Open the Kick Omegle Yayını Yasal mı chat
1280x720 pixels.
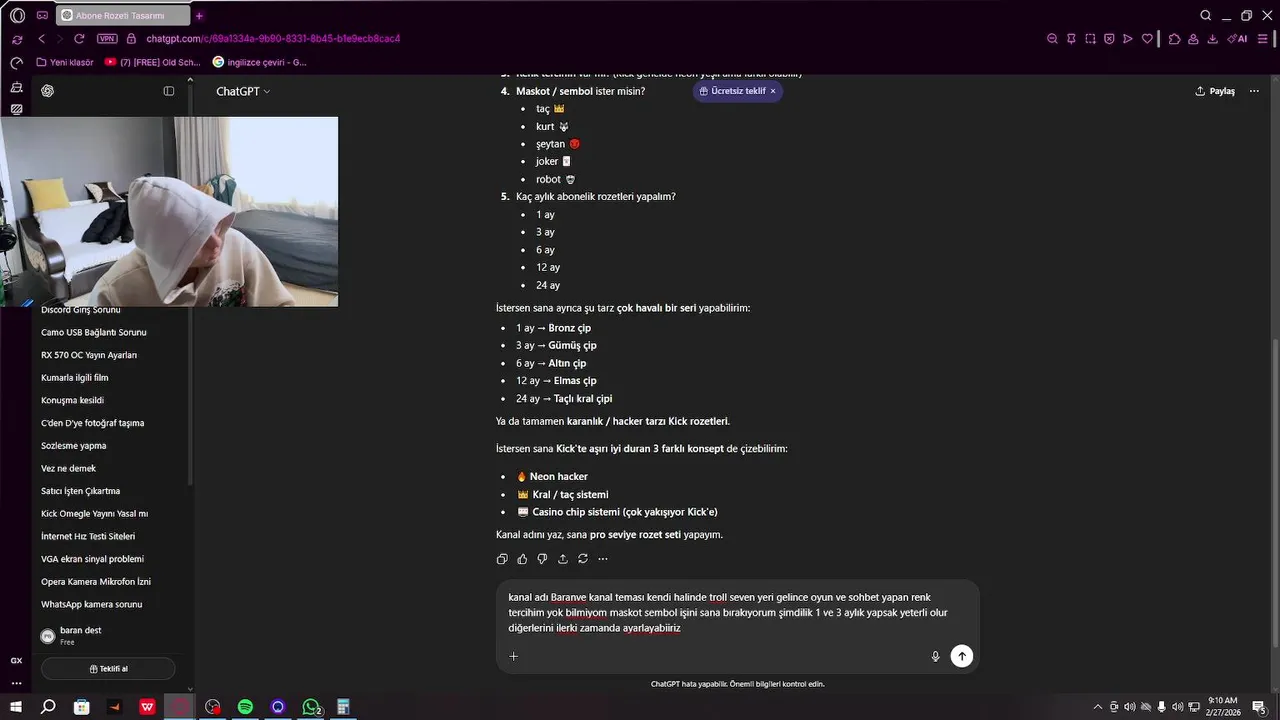(94, 514)
